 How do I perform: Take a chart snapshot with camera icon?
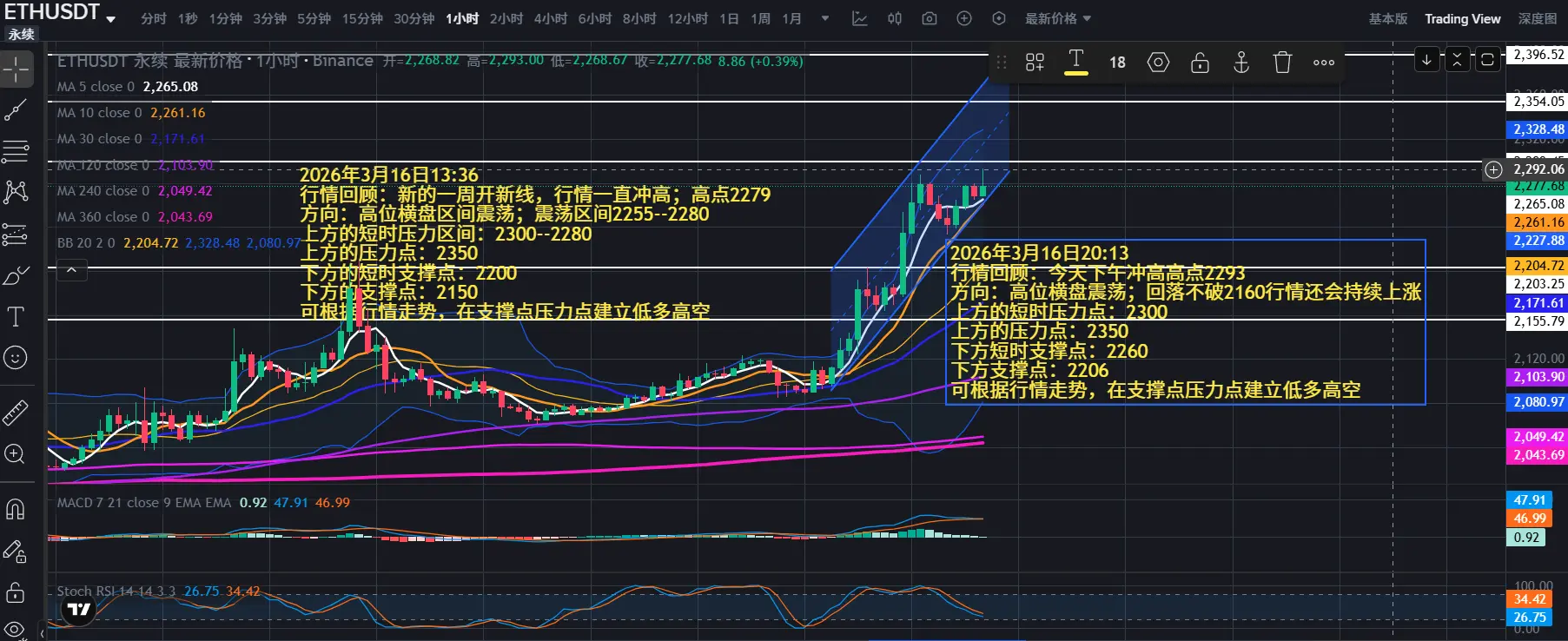click(x=930, y=18)
